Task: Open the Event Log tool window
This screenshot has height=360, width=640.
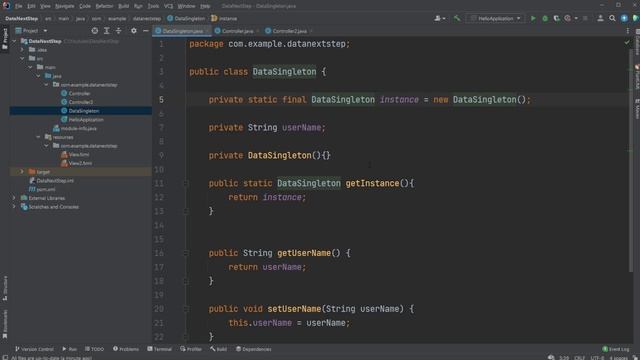Action: (x=616, y=349)
